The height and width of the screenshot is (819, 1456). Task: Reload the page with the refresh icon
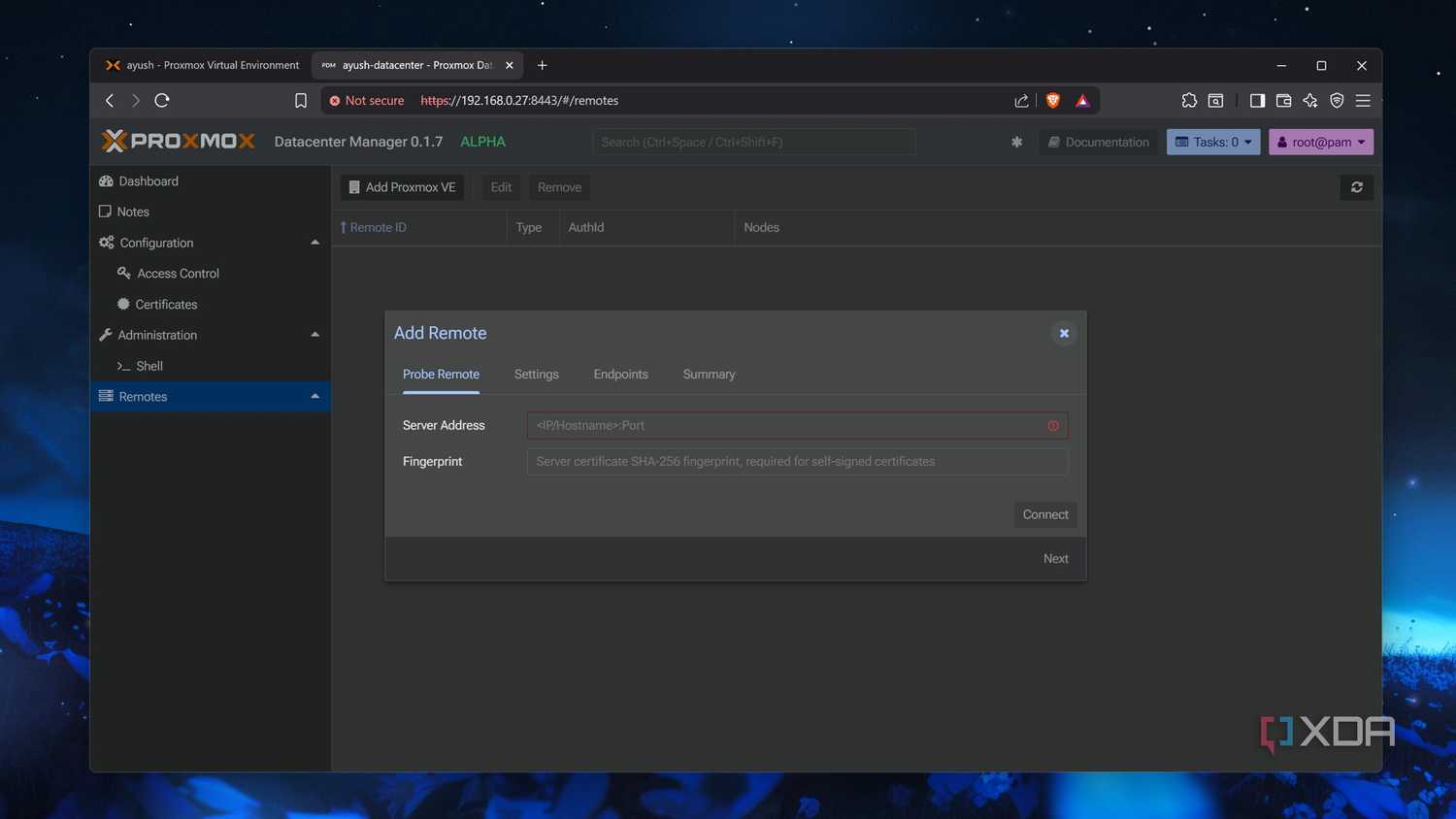click(162, 100)
